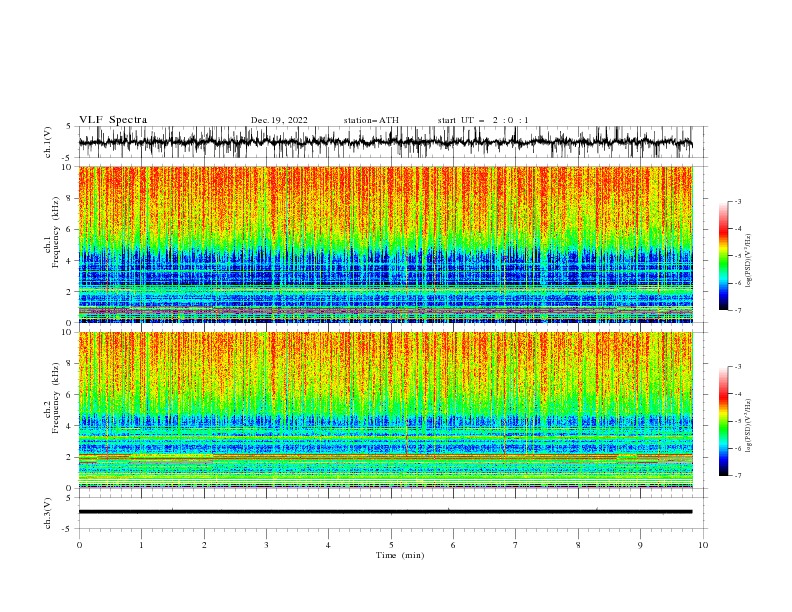Click time axis tick label "1"
This screenshot has width=792, height=612.
pyautogui.click(x=141, y=545)
